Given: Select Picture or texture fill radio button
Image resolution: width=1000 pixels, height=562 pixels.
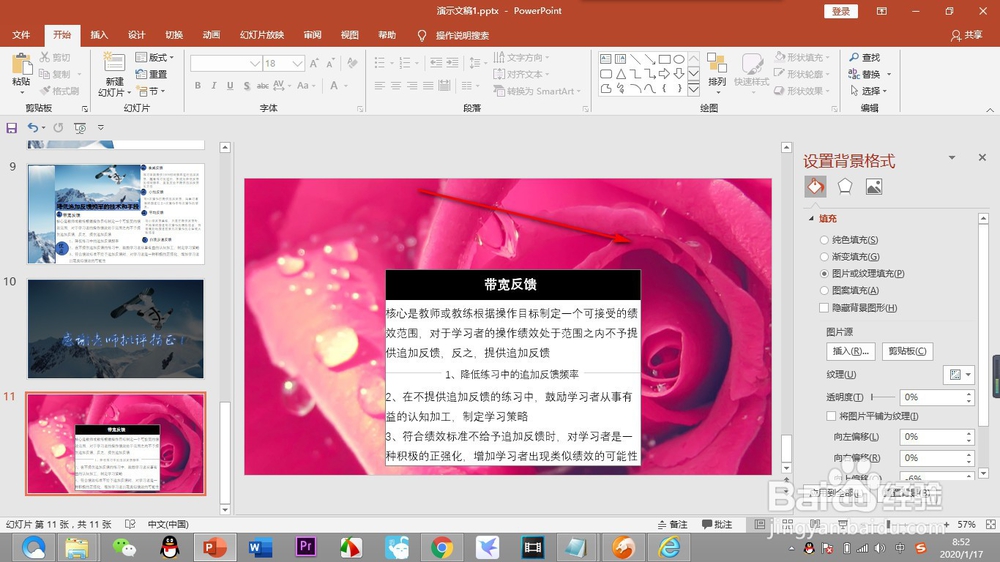Looking at the screenshot, I should (x=824, y=274).
